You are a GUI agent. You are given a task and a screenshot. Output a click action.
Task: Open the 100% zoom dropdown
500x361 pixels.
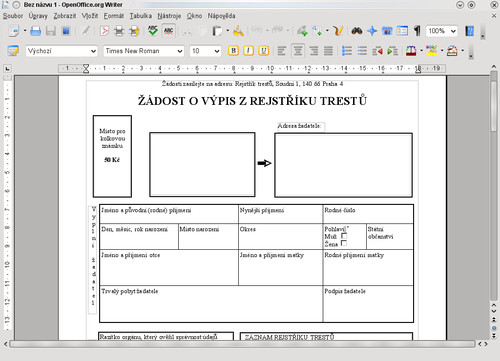click(453, 31)
